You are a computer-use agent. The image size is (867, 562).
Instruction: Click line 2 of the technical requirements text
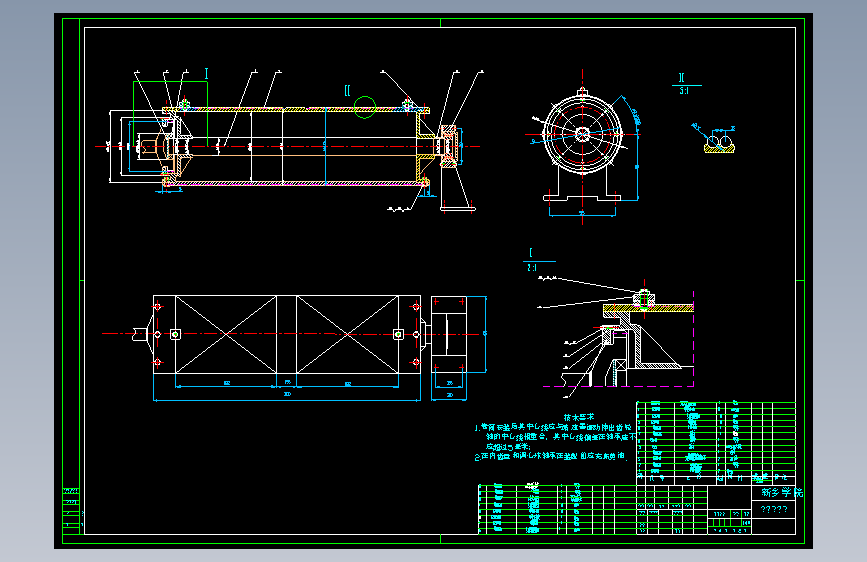(550, 456)
